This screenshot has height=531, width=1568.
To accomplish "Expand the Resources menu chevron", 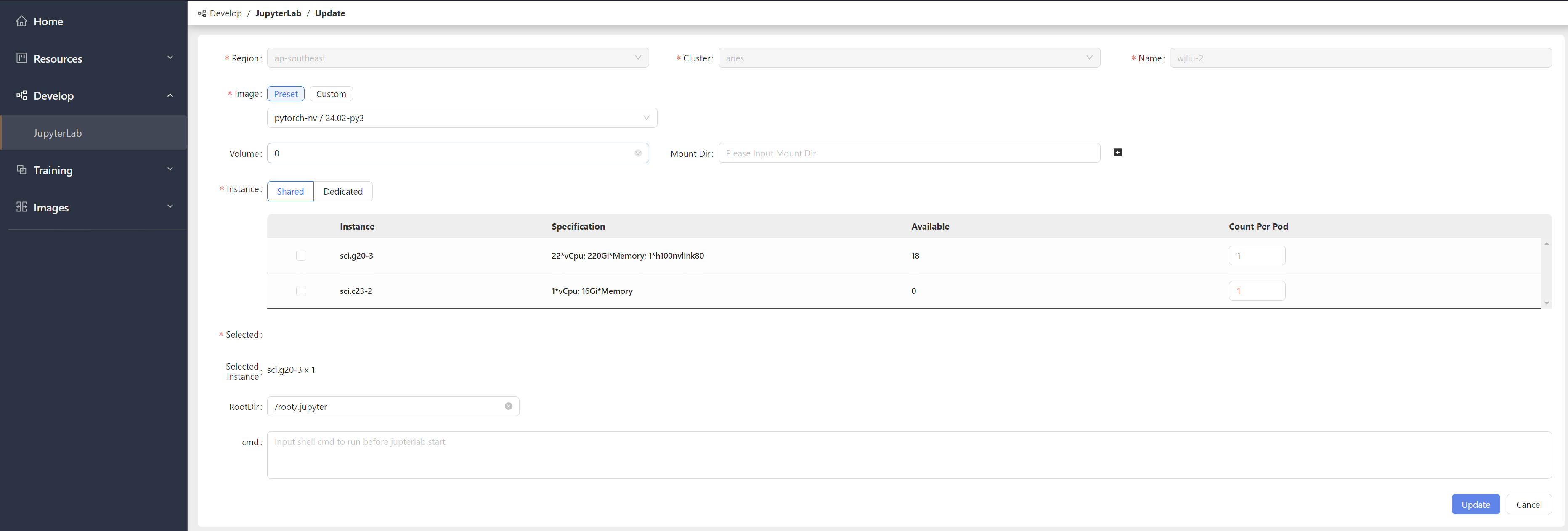I will point(170,58).
